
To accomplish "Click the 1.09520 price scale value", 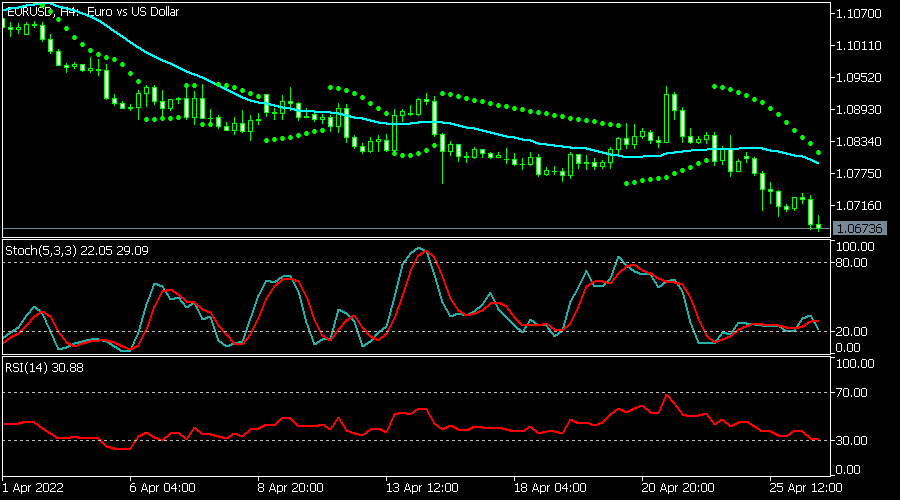I will 859,77.
